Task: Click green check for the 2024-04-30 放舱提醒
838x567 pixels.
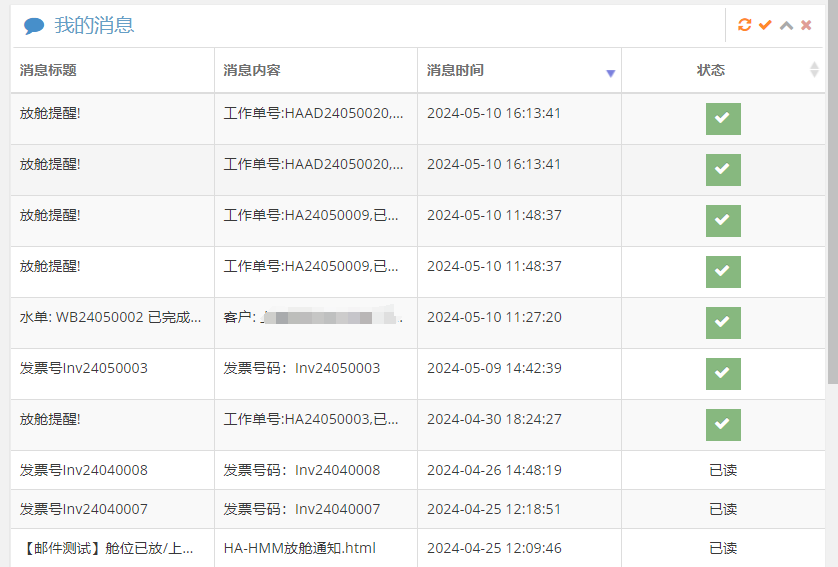Action: point(723,424)
